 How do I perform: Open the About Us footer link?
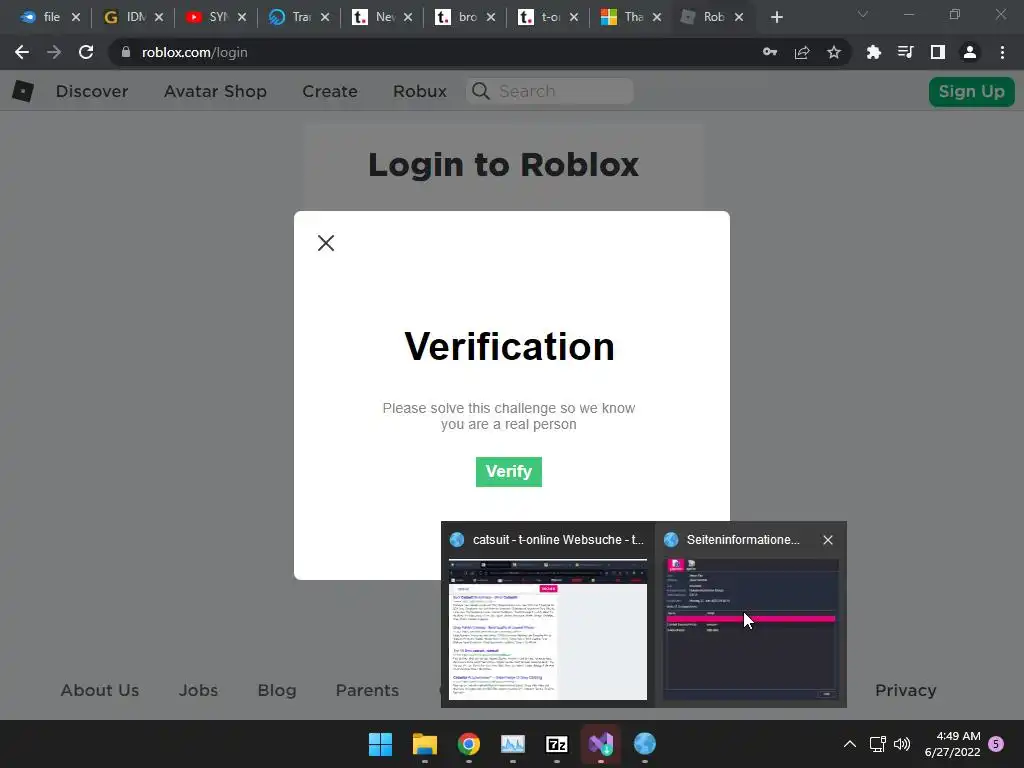click(100, 690)
